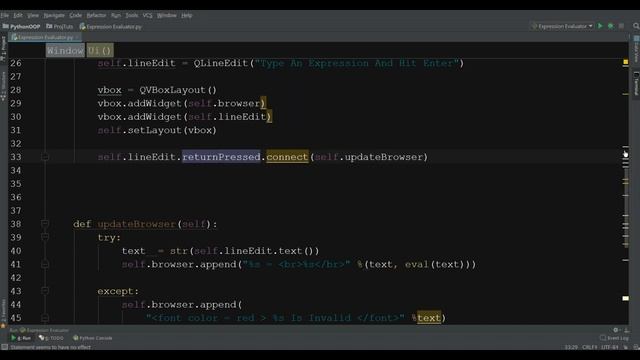The height and width of the screenshot is (360, 640).
Task: Click the returnPressed text on line 33
Action: tap(221, 157)
